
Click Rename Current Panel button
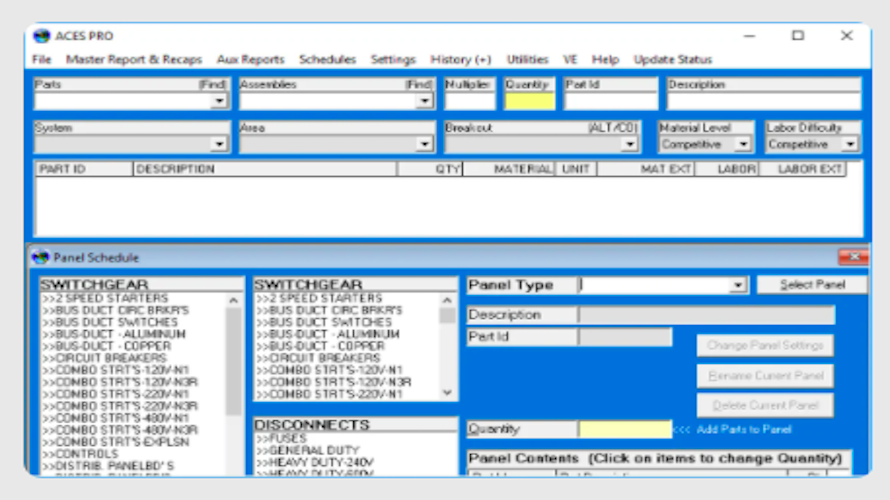pos(765,375)
